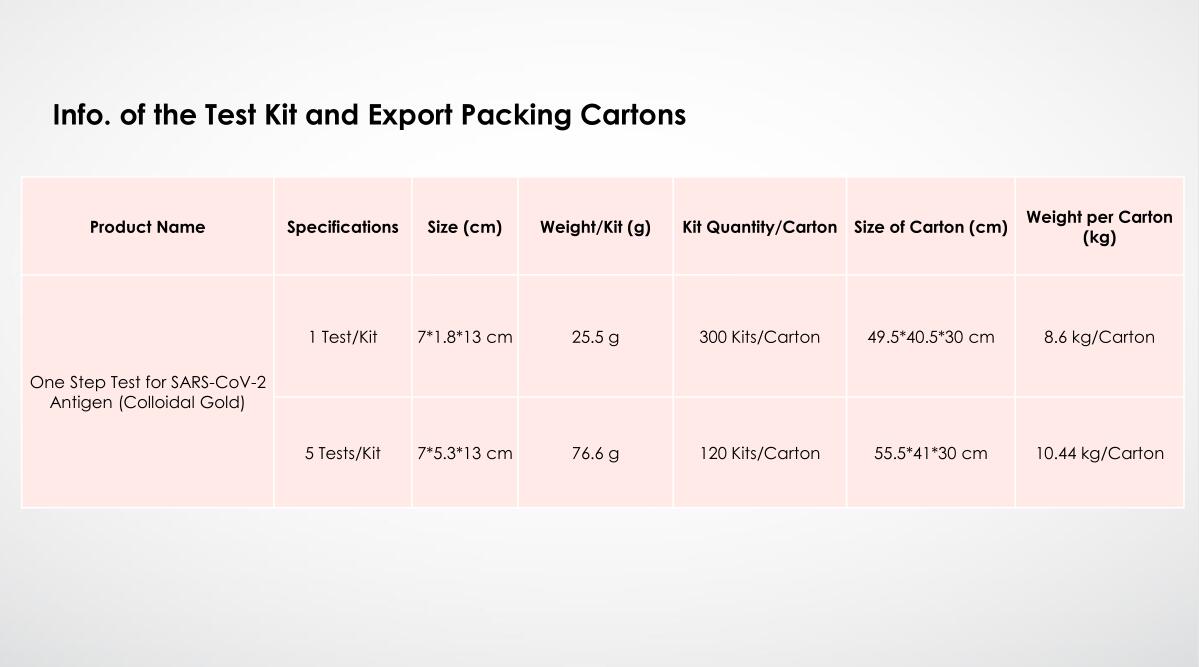
Task: Click the Weight/Kit (g) column header
Action: click(596, 227)
